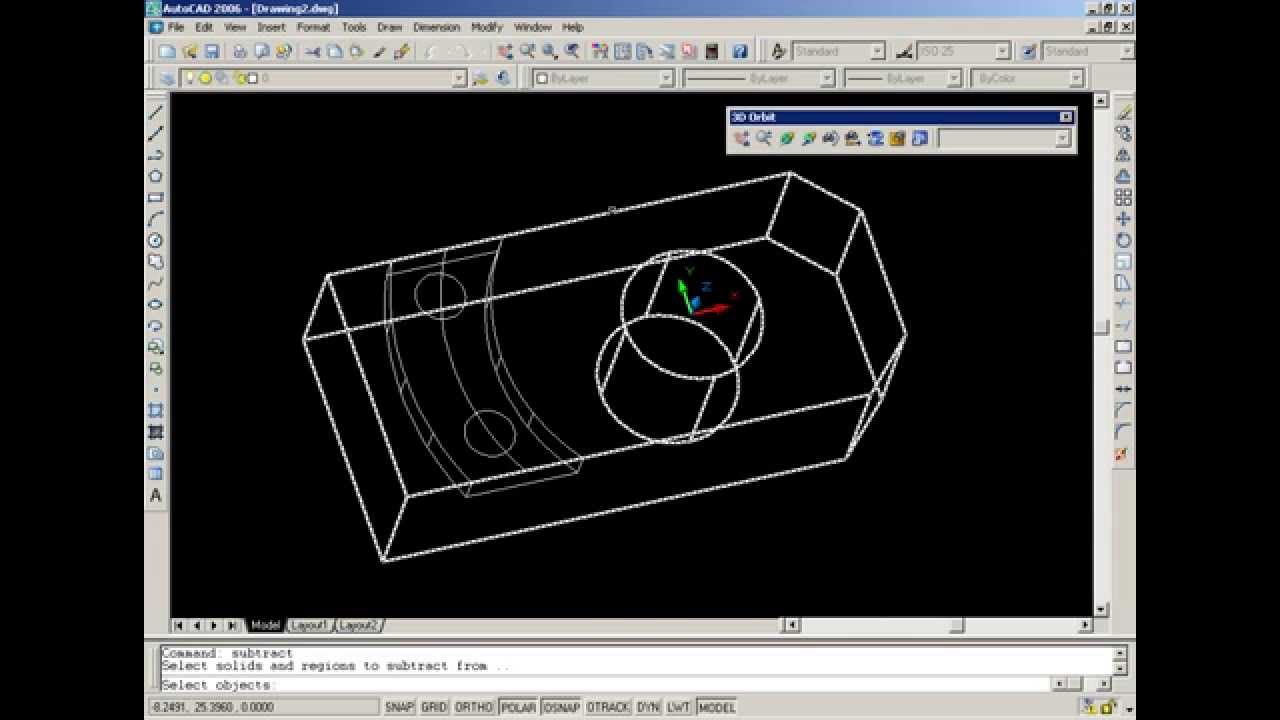Open the Format menu
Image resolution: width=1280 pixels, height=720 pixels.
(x=313, y=27)
